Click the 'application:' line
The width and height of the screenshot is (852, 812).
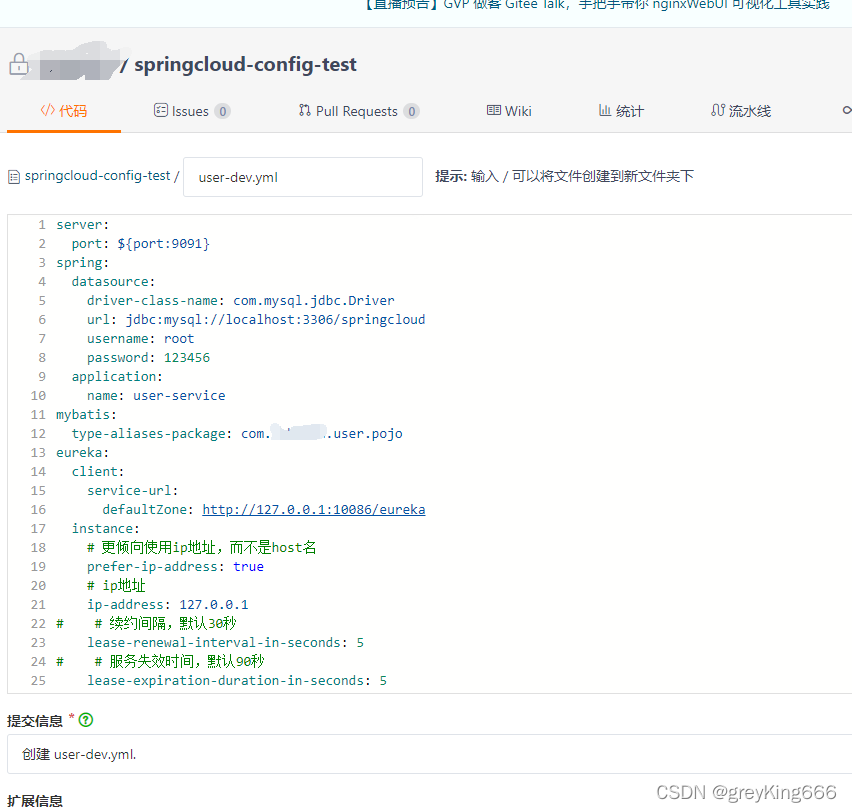tap(117, 377)
